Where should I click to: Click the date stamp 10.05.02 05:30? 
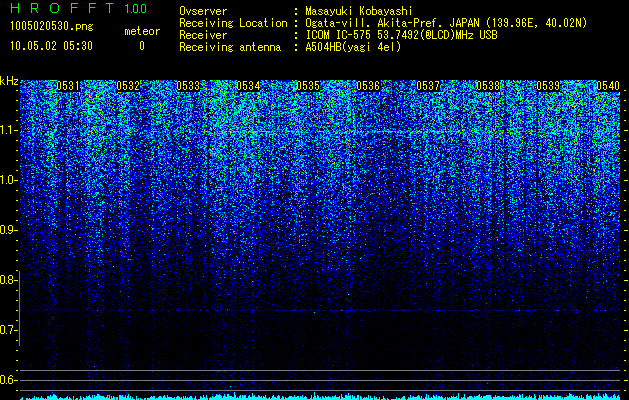pyautogui.click(x=51, y=46)
